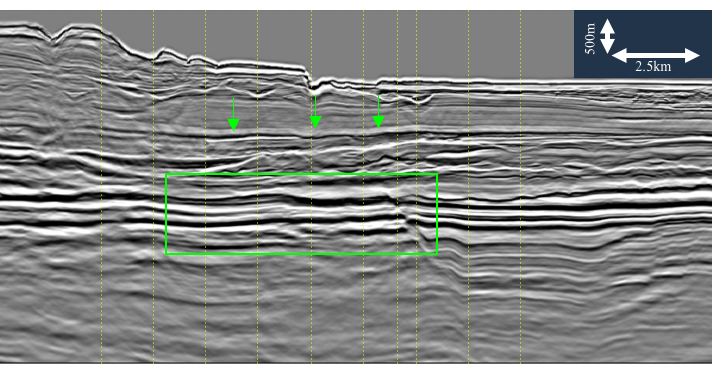Click the bright reflector under middle green arrow
This screenshot has height=366, width=716.
[316, 136]
